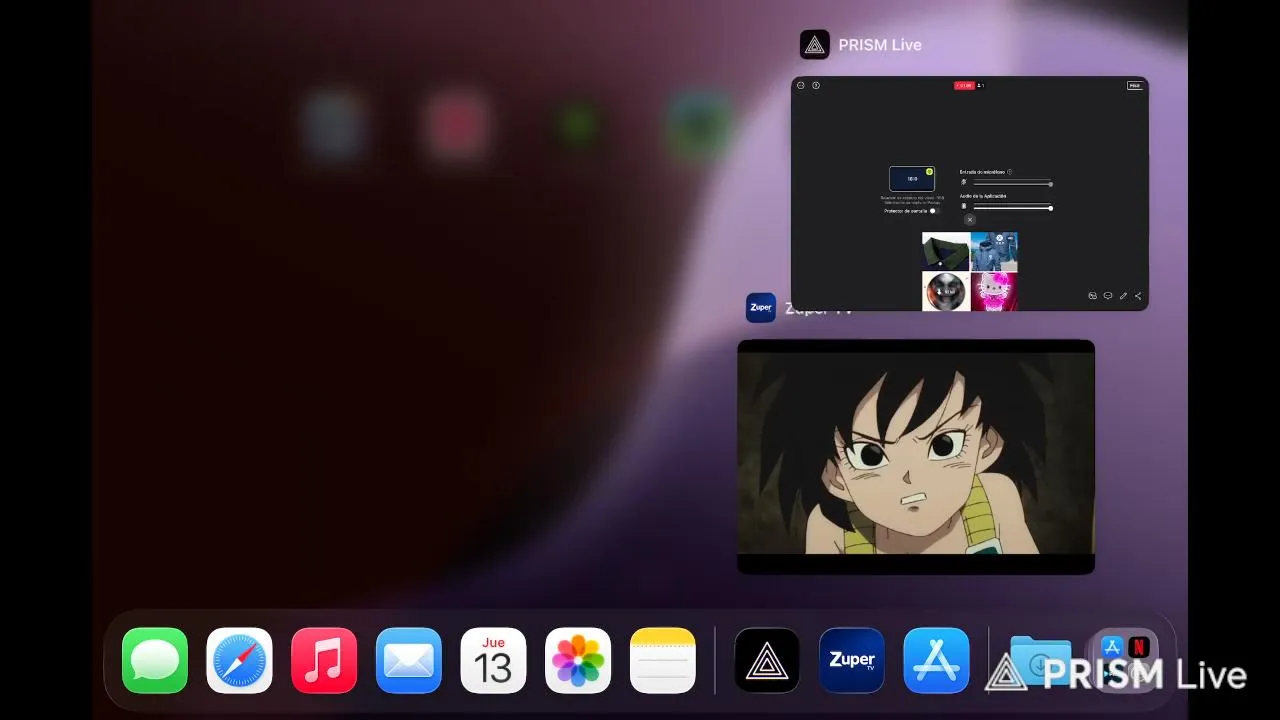
Task: Mute the microphone icon in PRISM Live
Action: pos(964,182)
